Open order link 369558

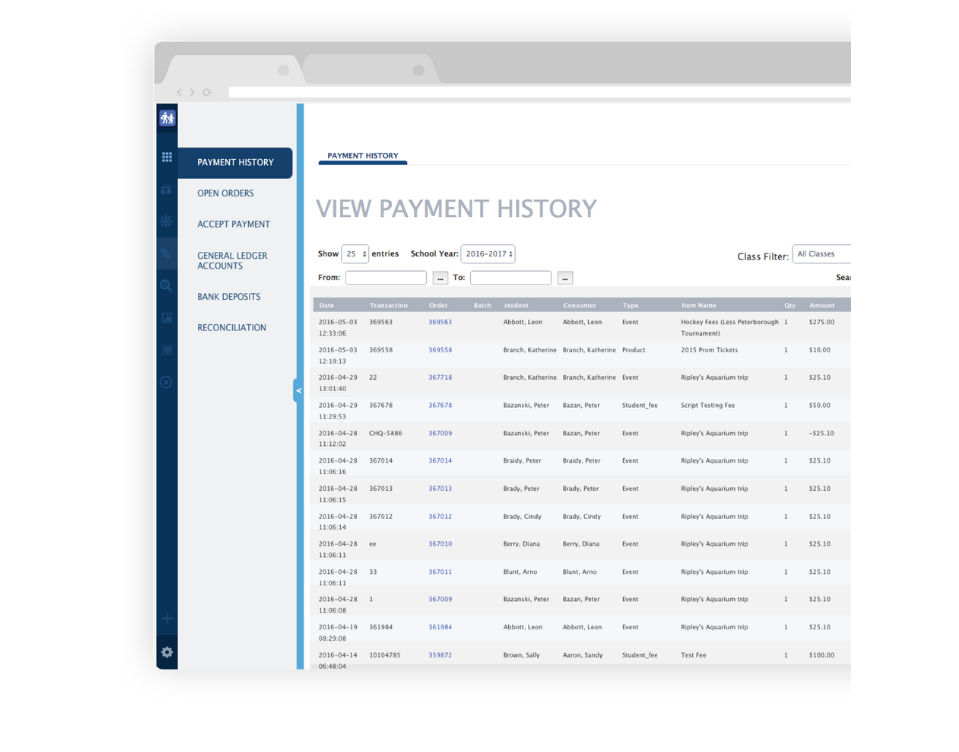pos(440,350)
